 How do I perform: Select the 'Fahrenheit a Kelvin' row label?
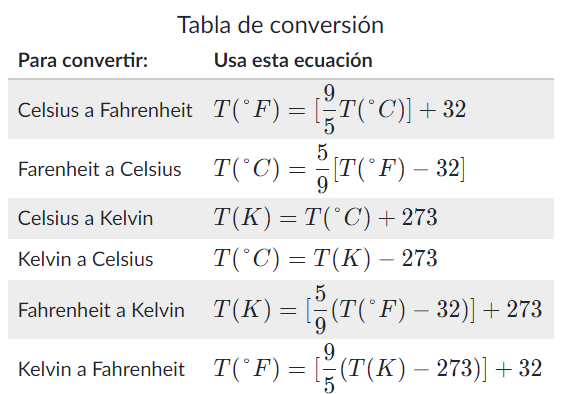click(101, 310)
